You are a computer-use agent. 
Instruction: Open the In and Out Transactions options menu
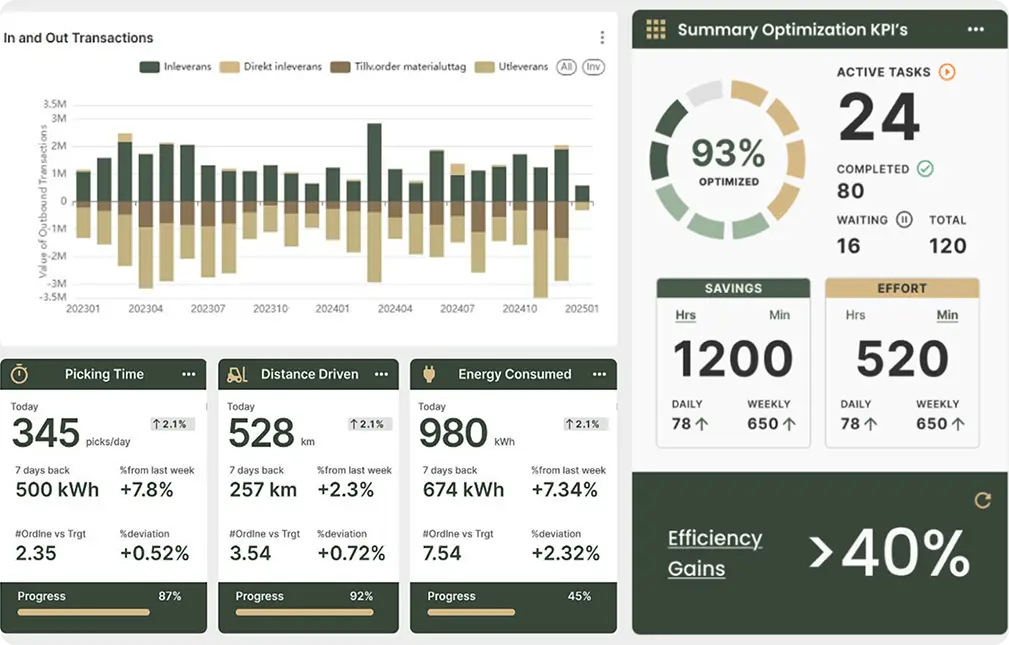(x=602, y=38)
